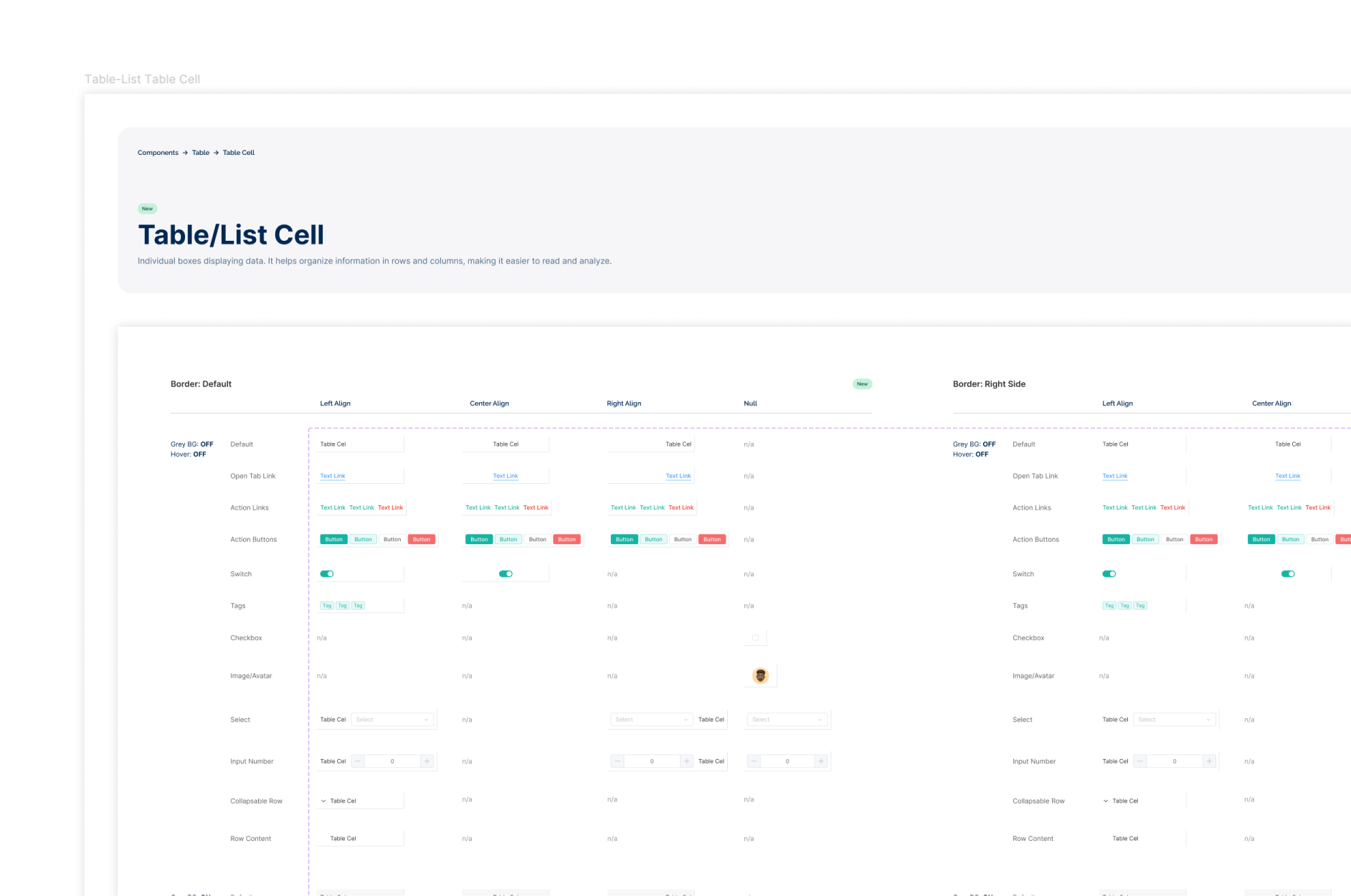Click the first Tag under Border: Default
1351x896 pixels.
click(327, 606)
